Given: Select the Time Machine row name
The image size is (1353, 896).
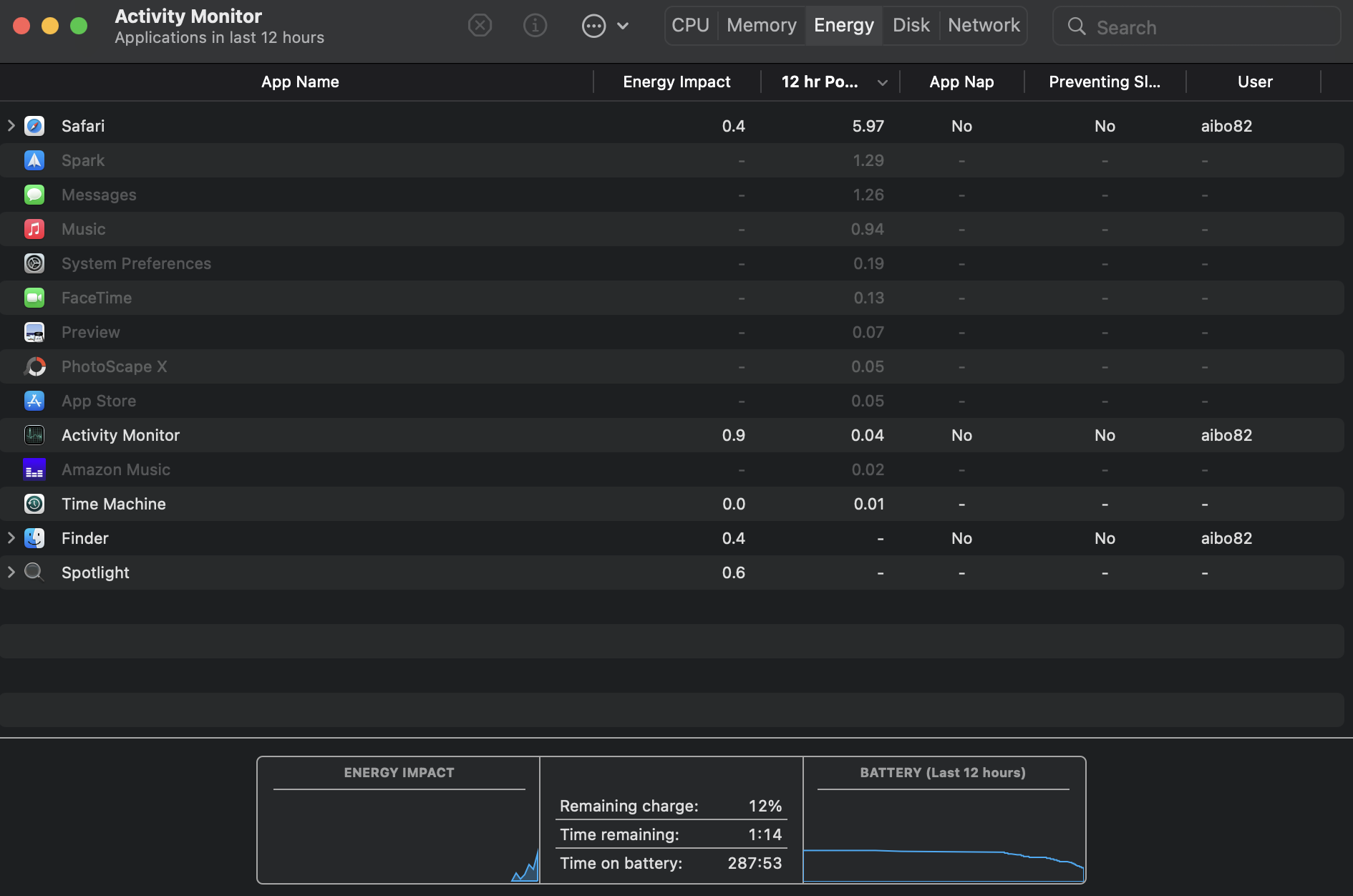Looking at the screenshot, I should click(114, 504).
